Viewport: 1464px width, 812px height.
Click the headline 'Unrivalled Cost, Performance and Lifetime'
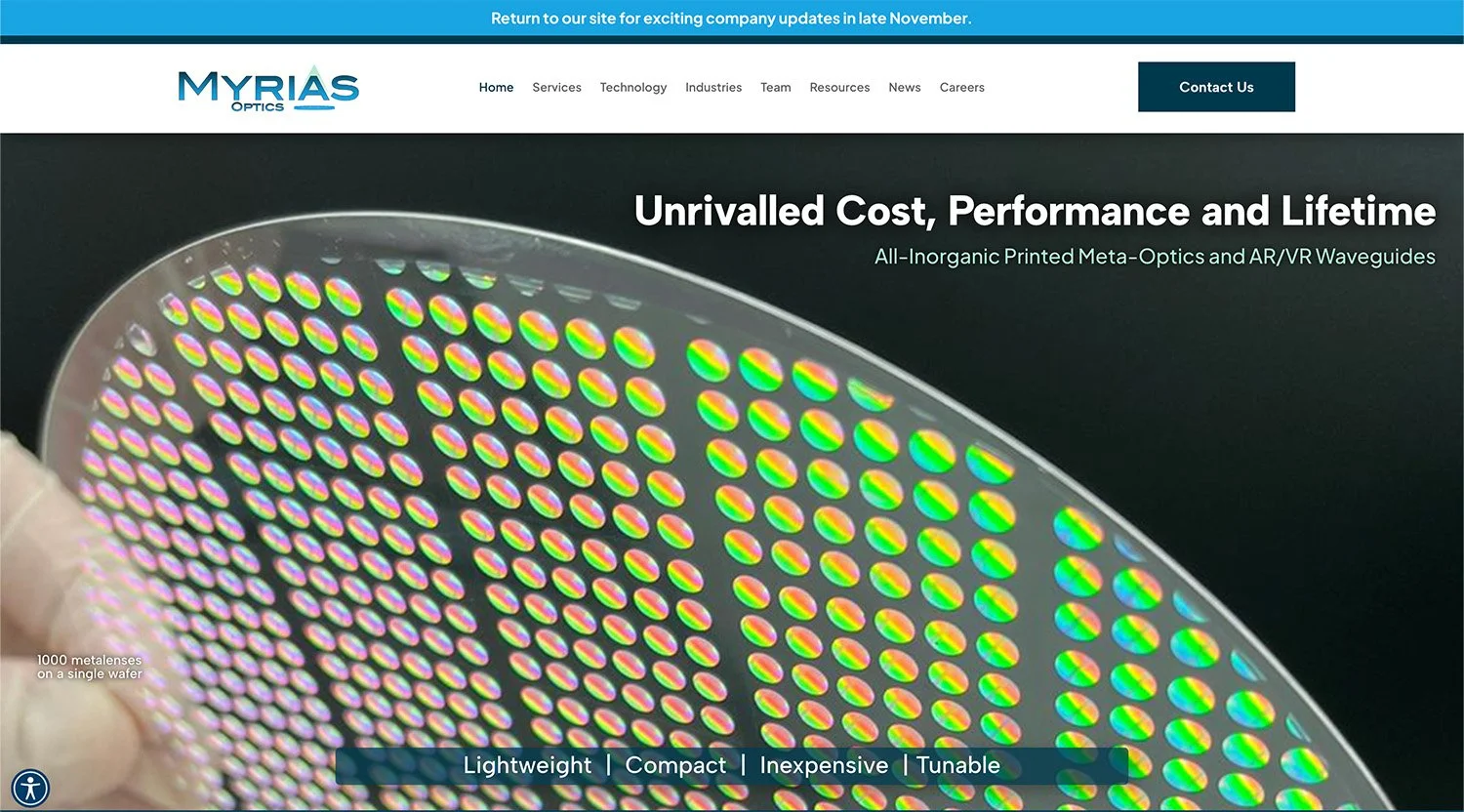point(1036,211)
